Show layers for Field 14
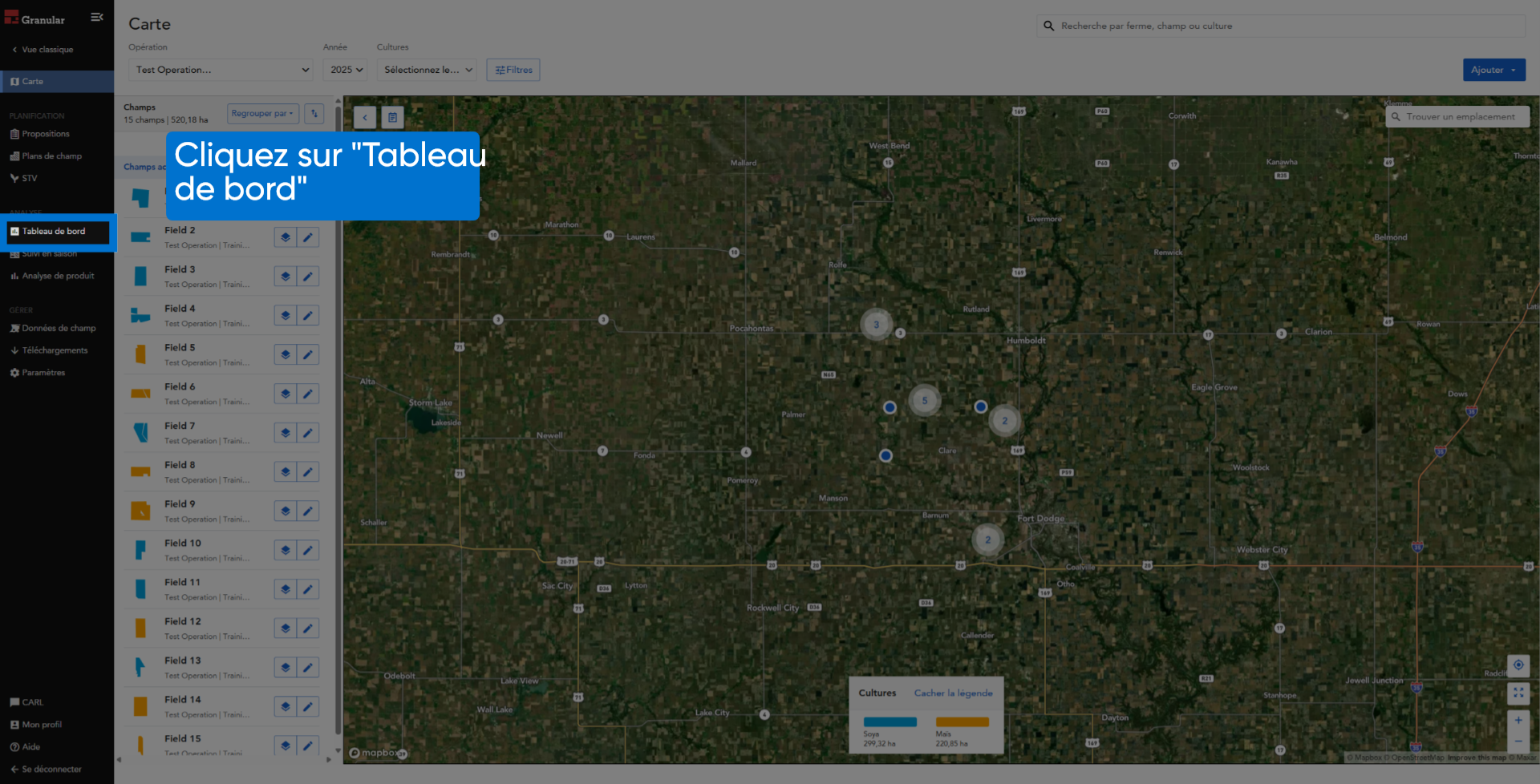This screenshot has width=1540, height=784. (285, 707)
